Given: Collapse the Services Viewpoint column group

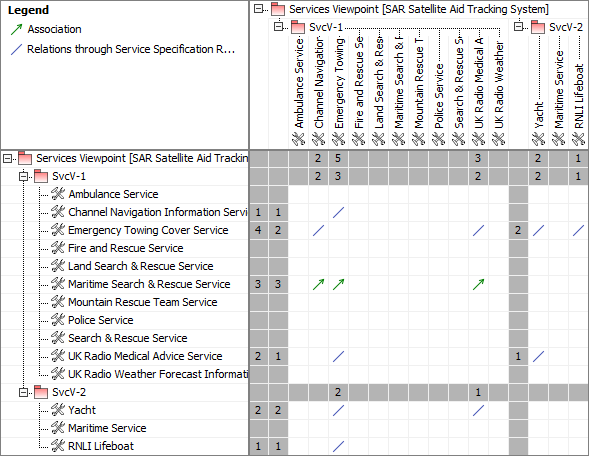Looking at the screenshot, I should (x=258, y=9).
